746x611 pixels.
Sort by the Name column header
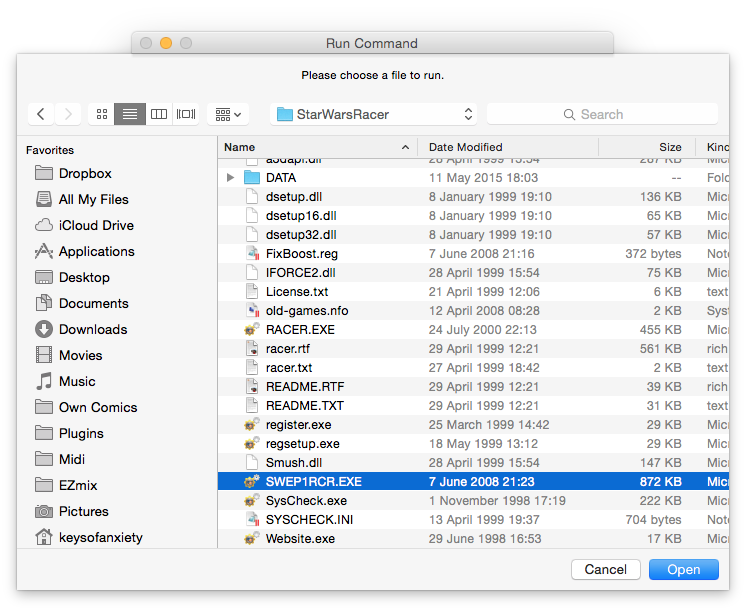click(x=317, y=147)
